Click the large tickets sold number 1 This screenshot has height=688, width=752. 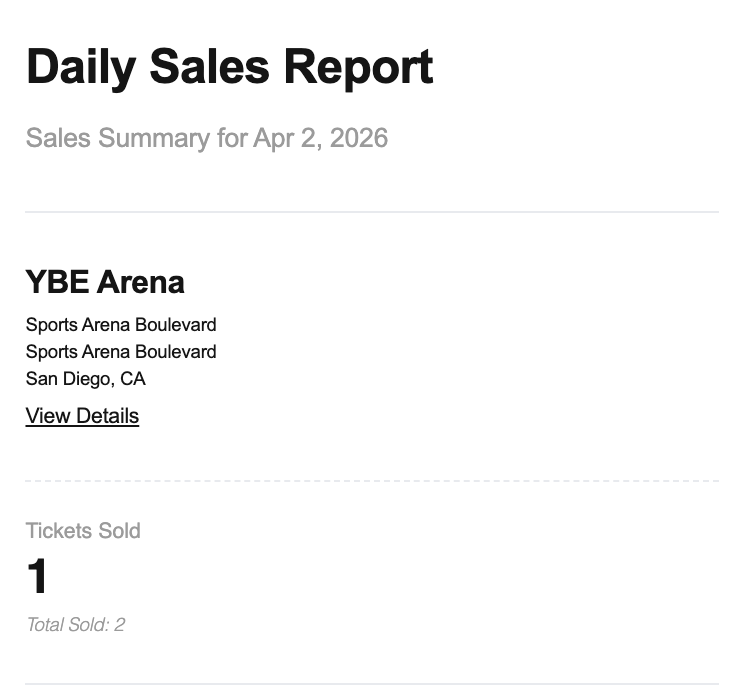click(37, 577)
